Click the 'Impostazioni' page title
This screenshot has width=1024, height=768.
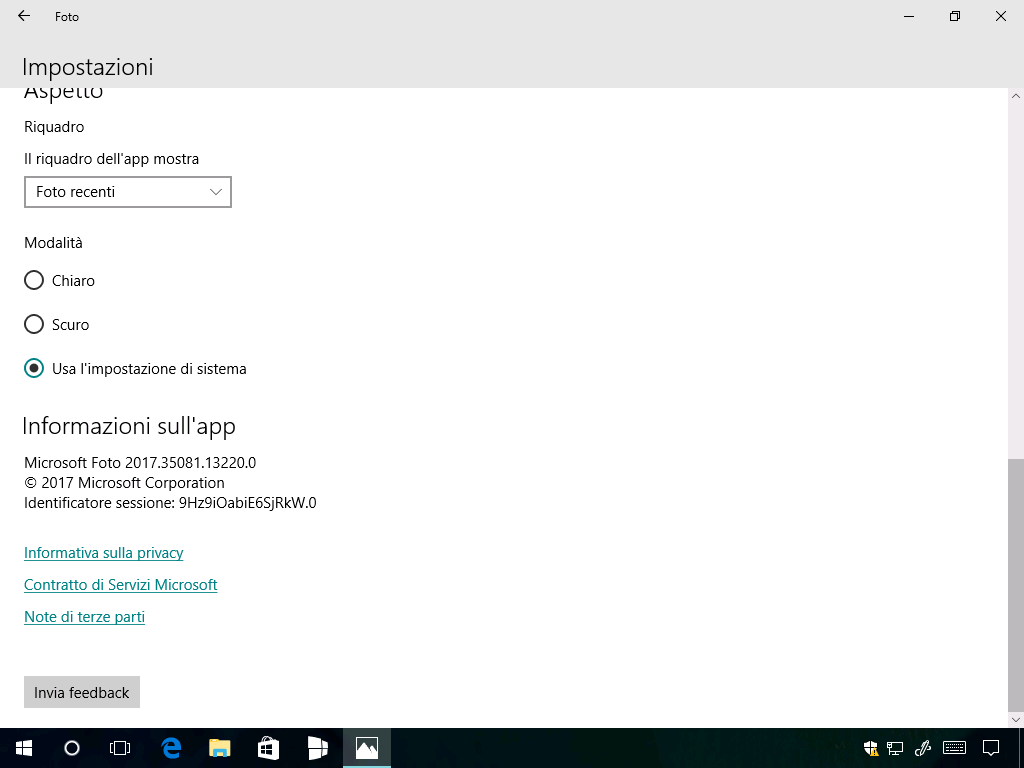(x=88, y=67)
